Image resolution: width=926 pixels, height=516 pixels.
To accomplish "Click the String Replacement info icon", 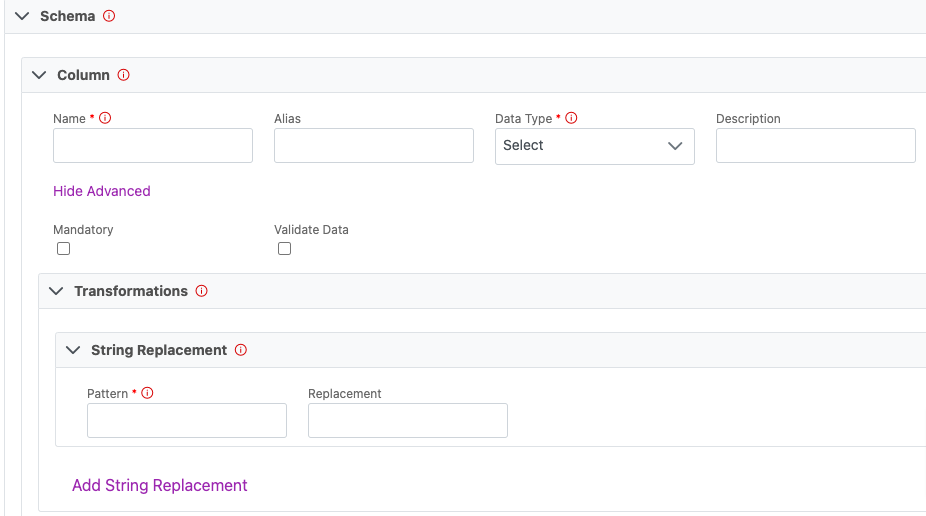I will click(x=241, y=350).
